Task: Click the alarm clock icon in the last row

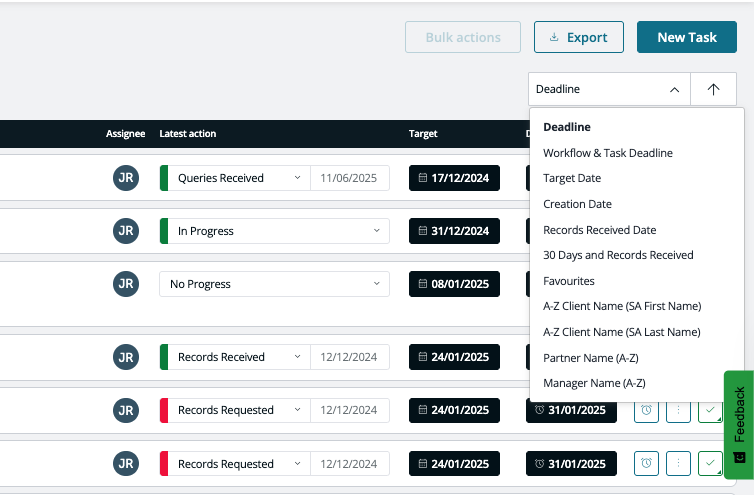Action: coord(646,463)
